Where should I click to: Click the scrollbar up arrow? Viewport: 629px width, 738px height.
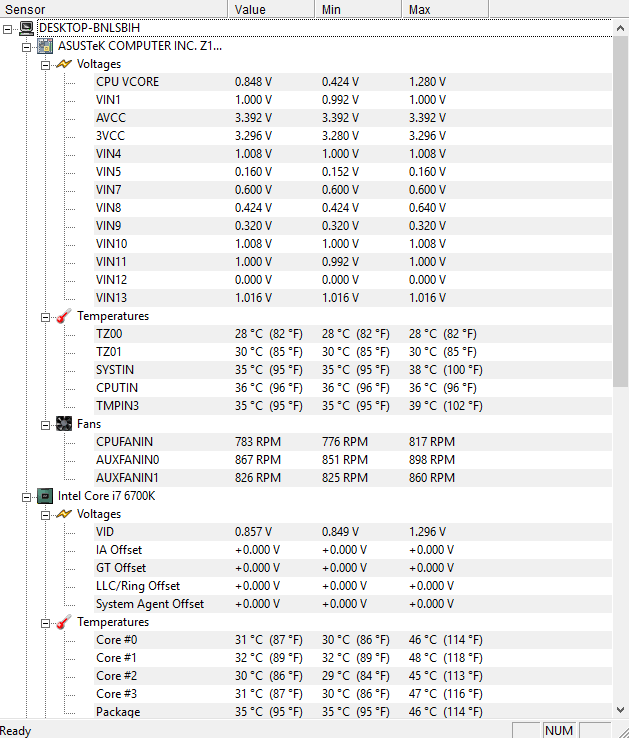(620, 28)
